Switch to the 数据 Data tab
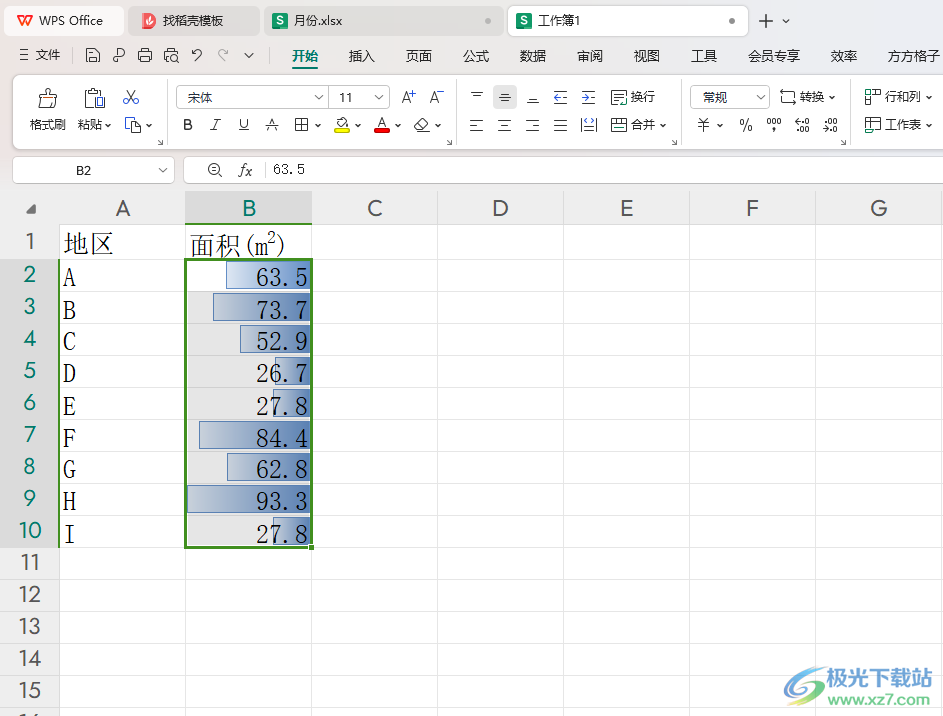The width and height of the screenshot is (943, 716). point(533,57)
